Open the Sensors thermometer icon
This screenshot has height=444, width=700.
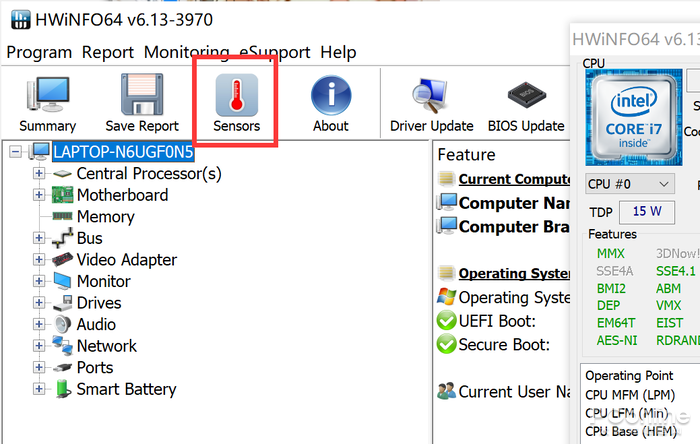point(236,105)
